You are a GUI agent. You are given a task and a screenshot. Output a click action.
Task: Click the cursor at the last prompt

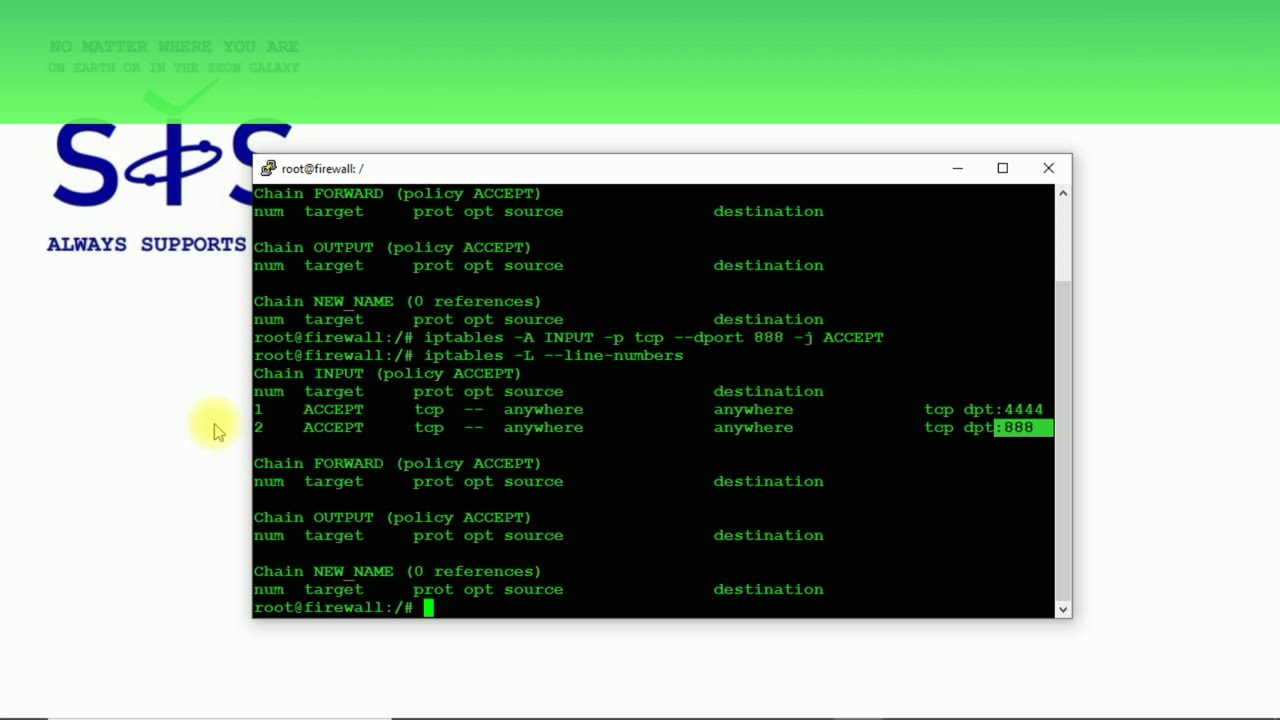click(x=428, y=607)
